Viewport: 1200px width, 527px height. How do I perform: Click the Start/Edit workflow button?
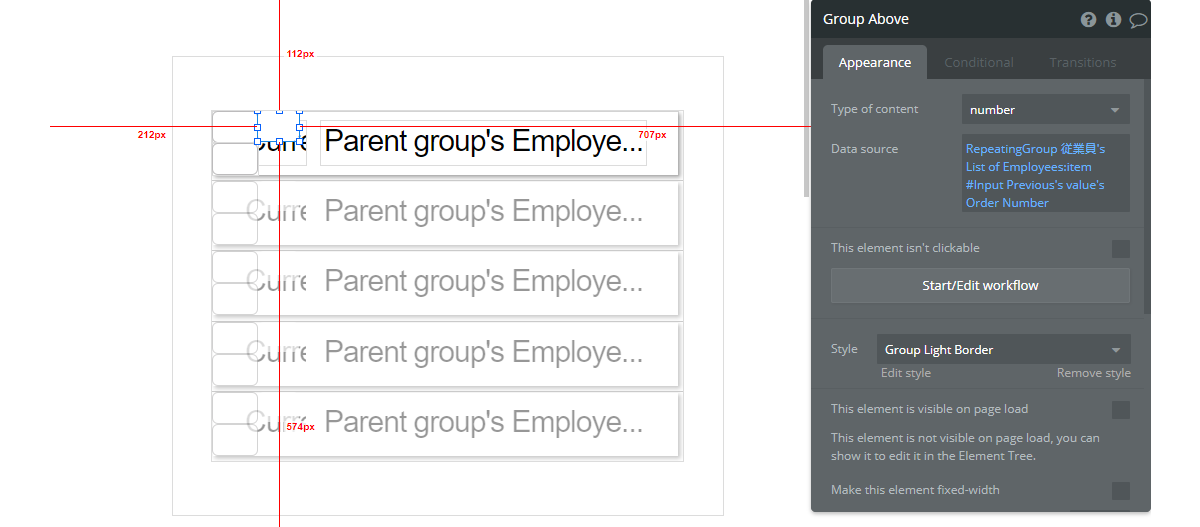tap(980, 285)
